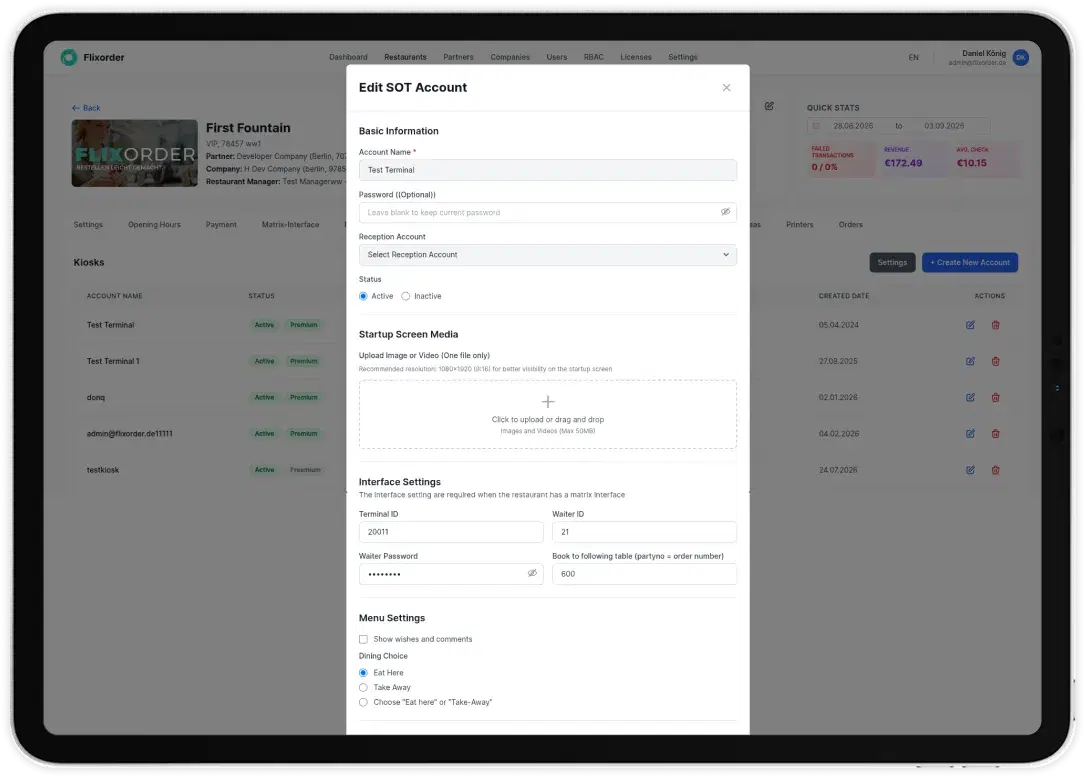
Task: Reveal the Waiter Password value
Action: click(532, 574)
